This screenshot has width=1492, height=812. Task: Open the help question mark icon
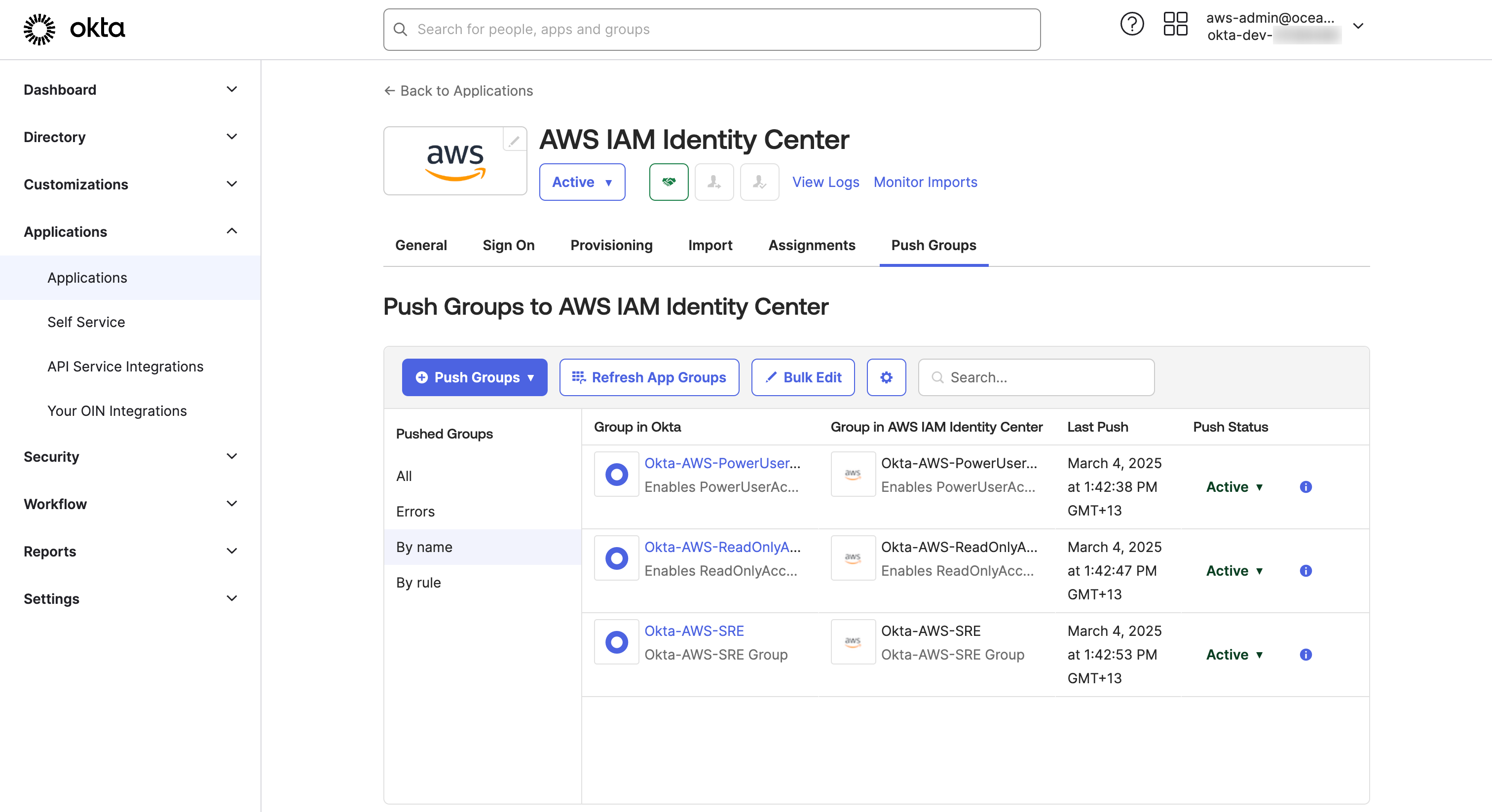[1132, 23]
